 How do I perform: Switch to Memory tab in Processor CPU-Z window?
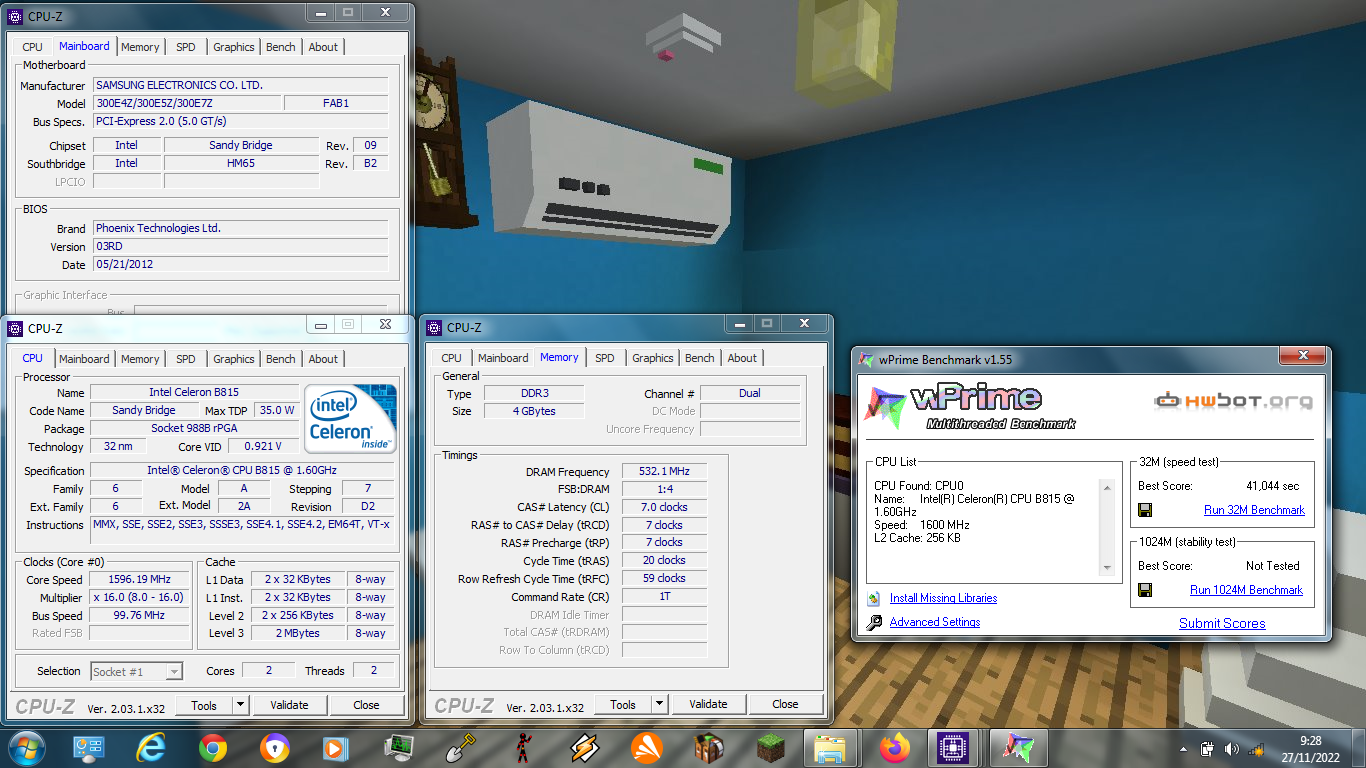140,359
